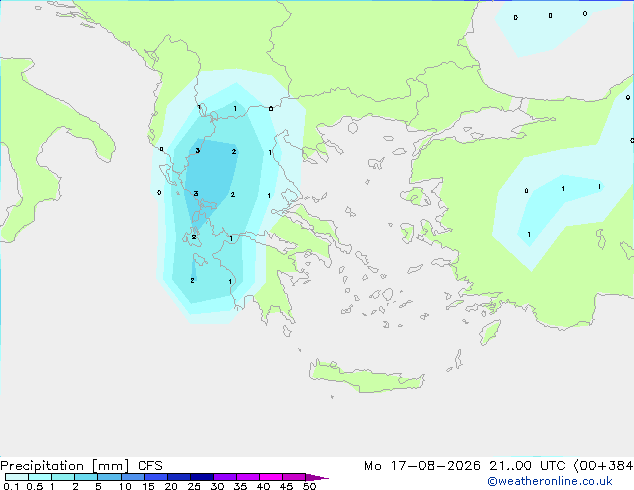Click the '(00+384' forecast offset text
Image resolution: width=634 pixels, height=490 pixels.
click(x=603, y=466)
